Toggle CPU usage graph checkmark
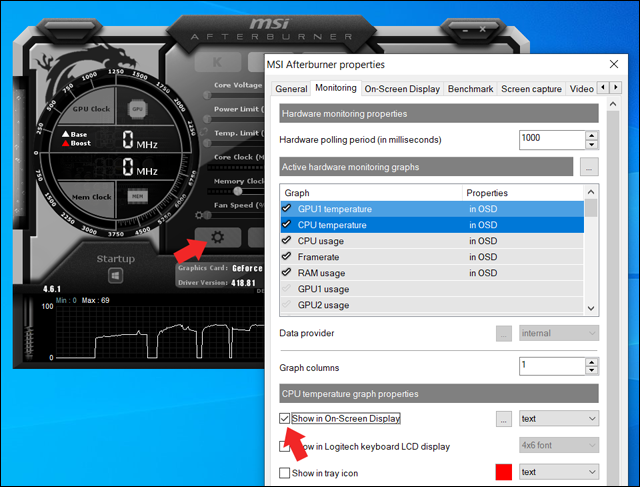 [287, 240]
